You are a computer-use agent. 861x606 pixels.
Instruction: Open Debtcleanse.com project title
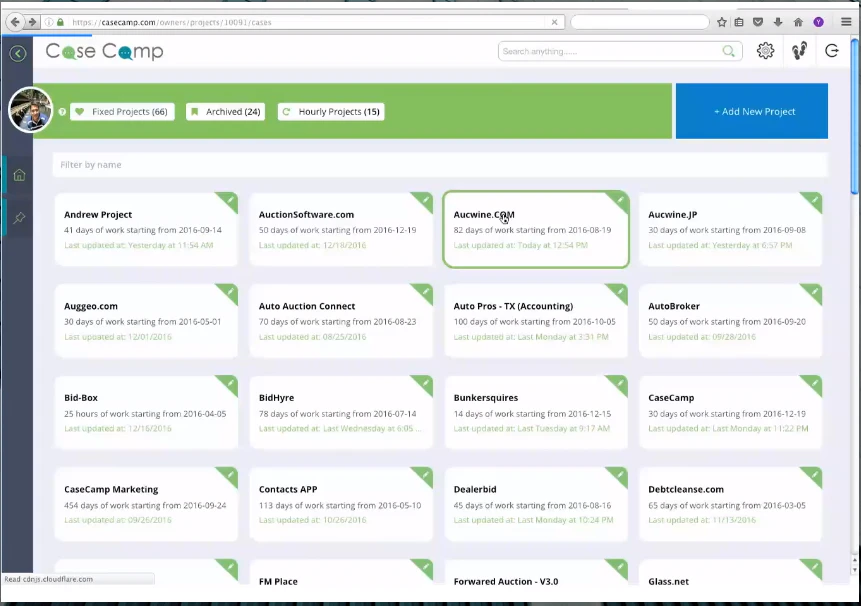[686, 490]
